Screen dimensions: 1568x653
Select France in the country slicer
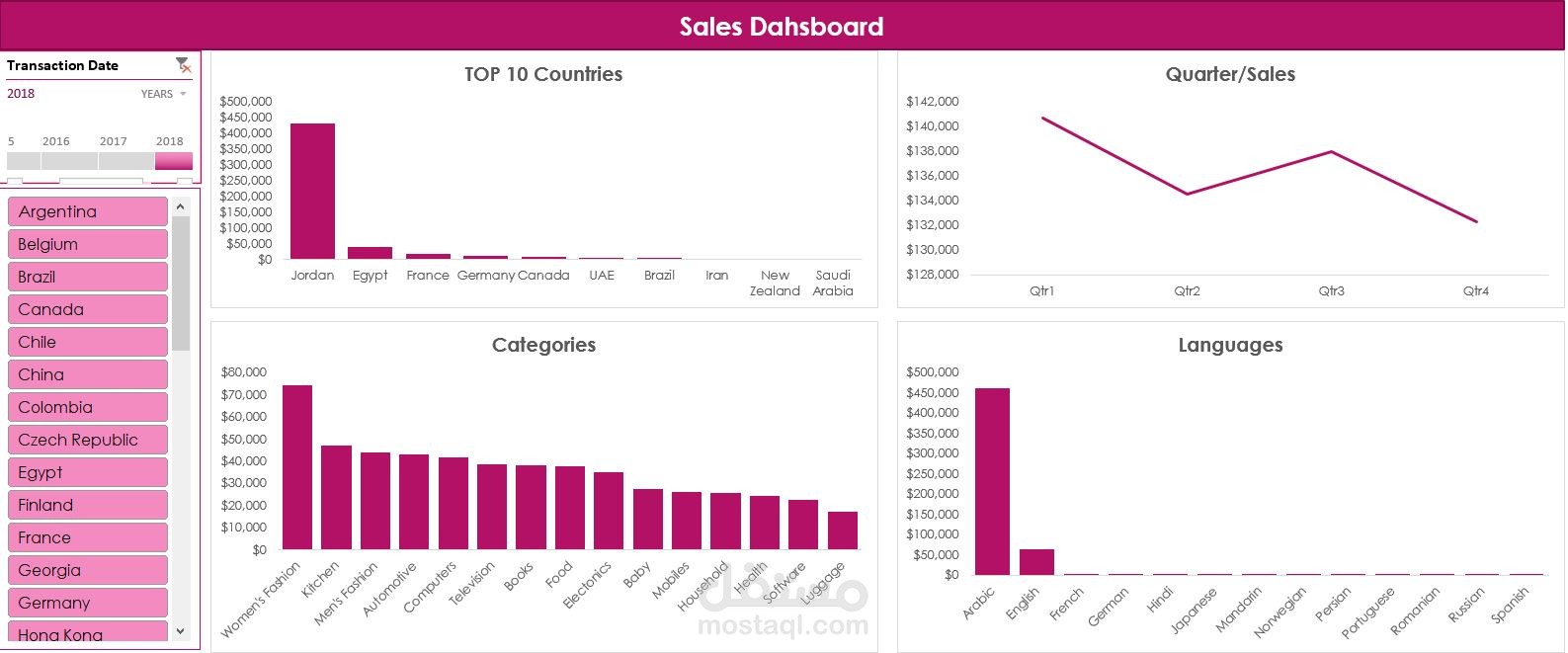pos(87,537)
